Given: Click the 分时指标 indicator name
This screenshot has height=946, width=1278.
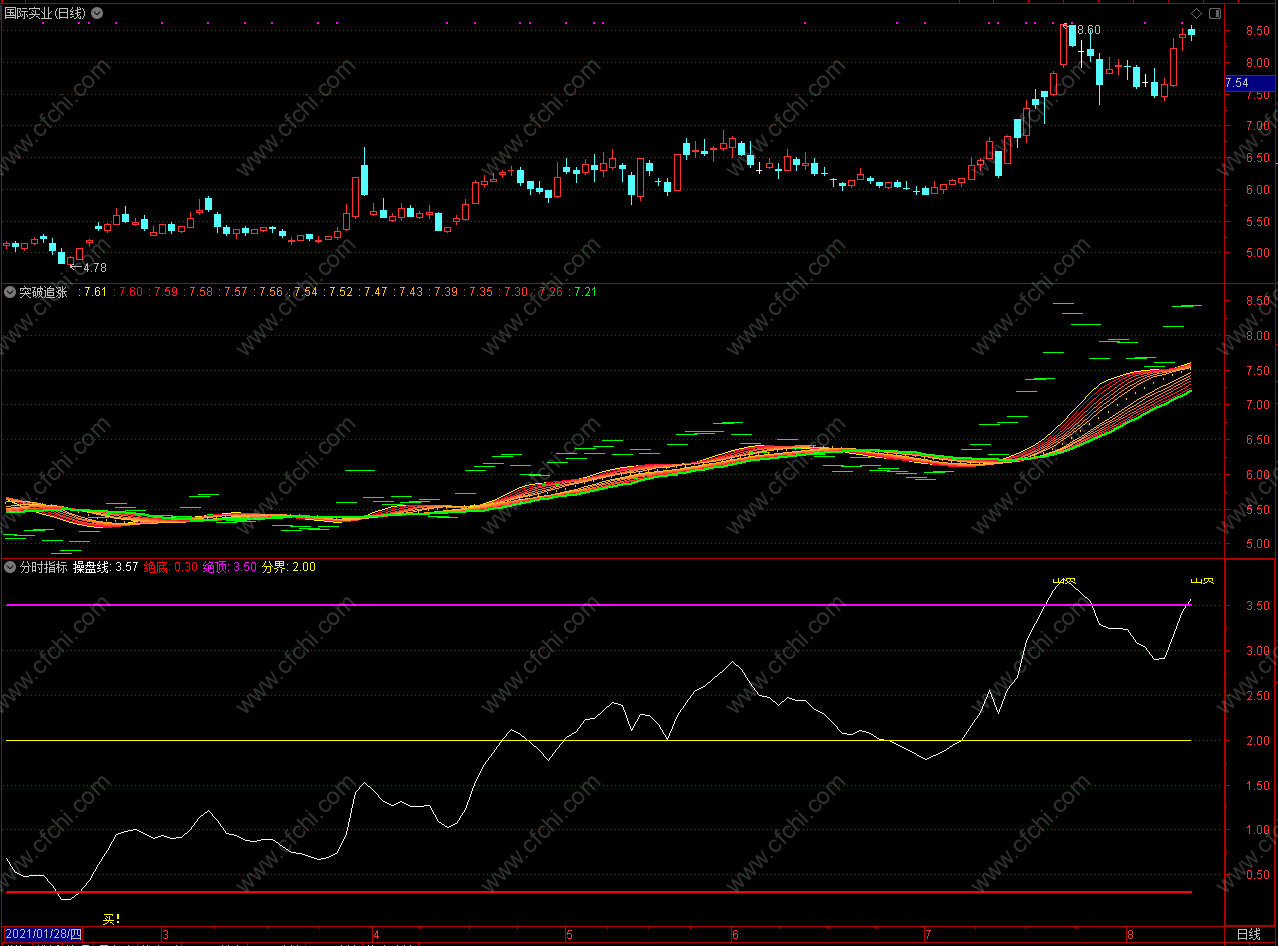Looking at the screenshot, I should tap(44, 567).
